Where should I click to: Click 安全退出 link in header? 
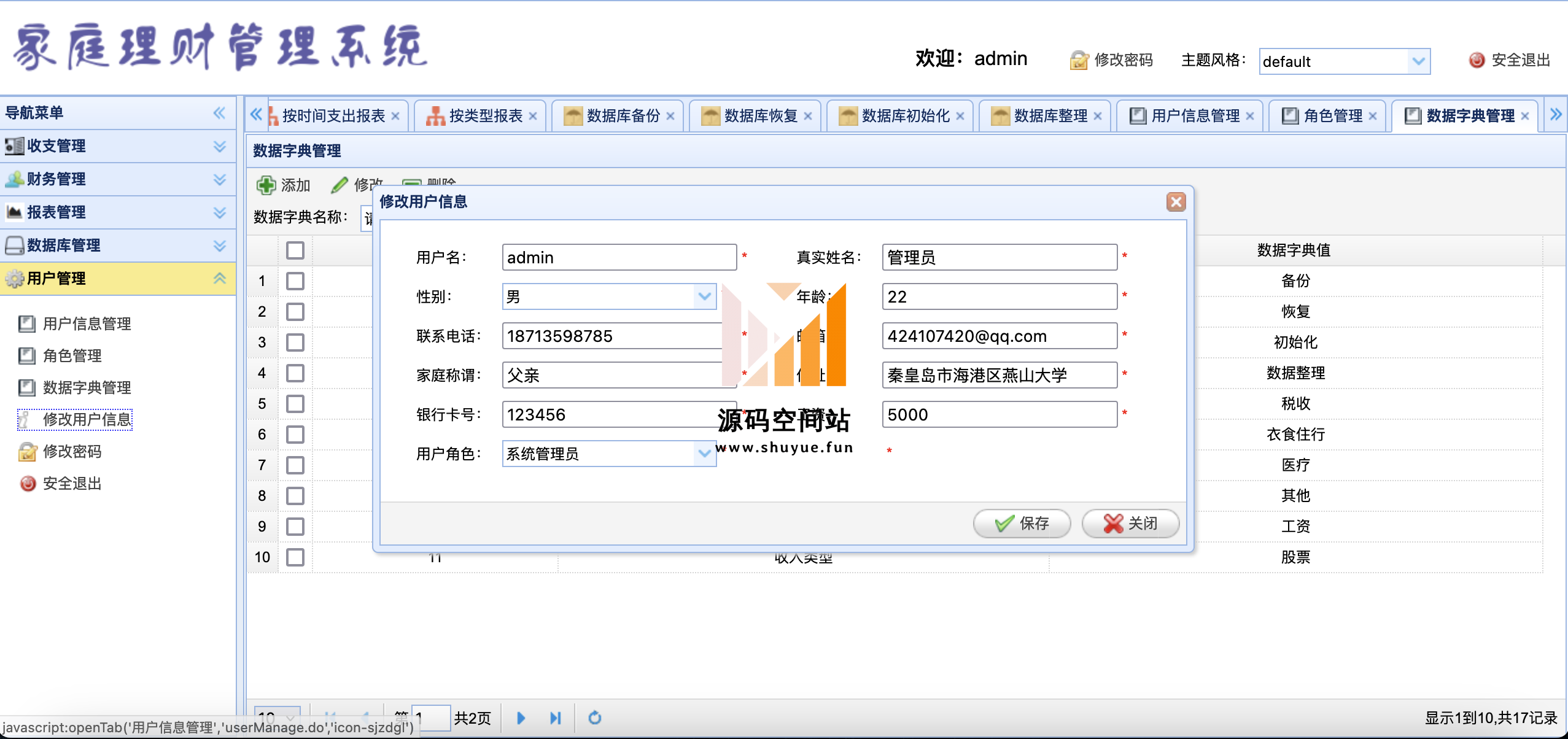[1521, 60]
